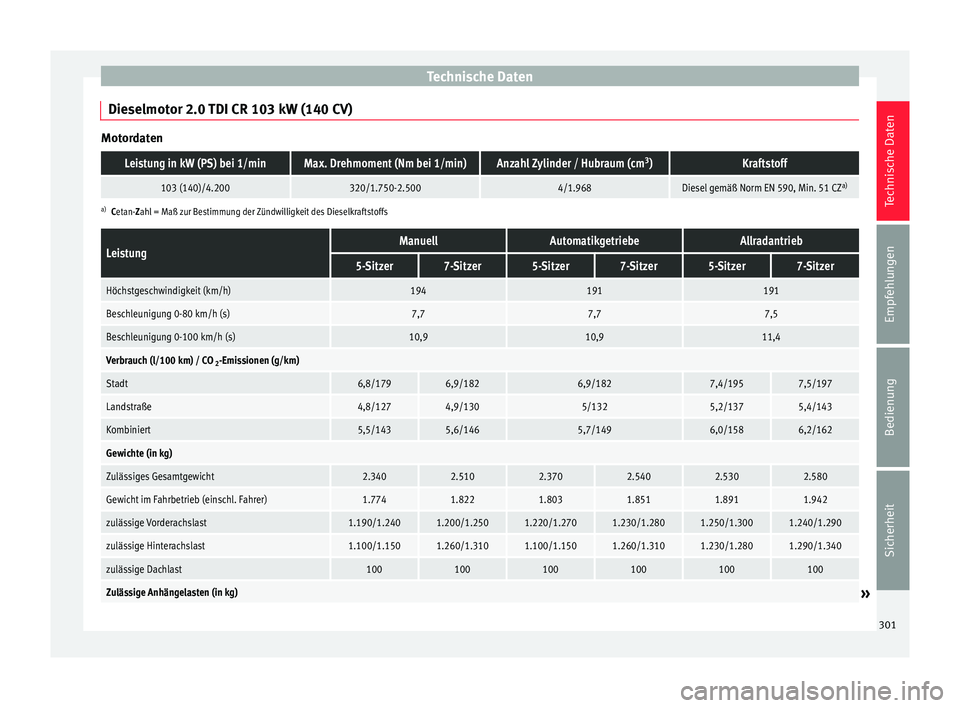Click the Leistung header cell
This screenshot has width=960, height=708.
[215, 253]
